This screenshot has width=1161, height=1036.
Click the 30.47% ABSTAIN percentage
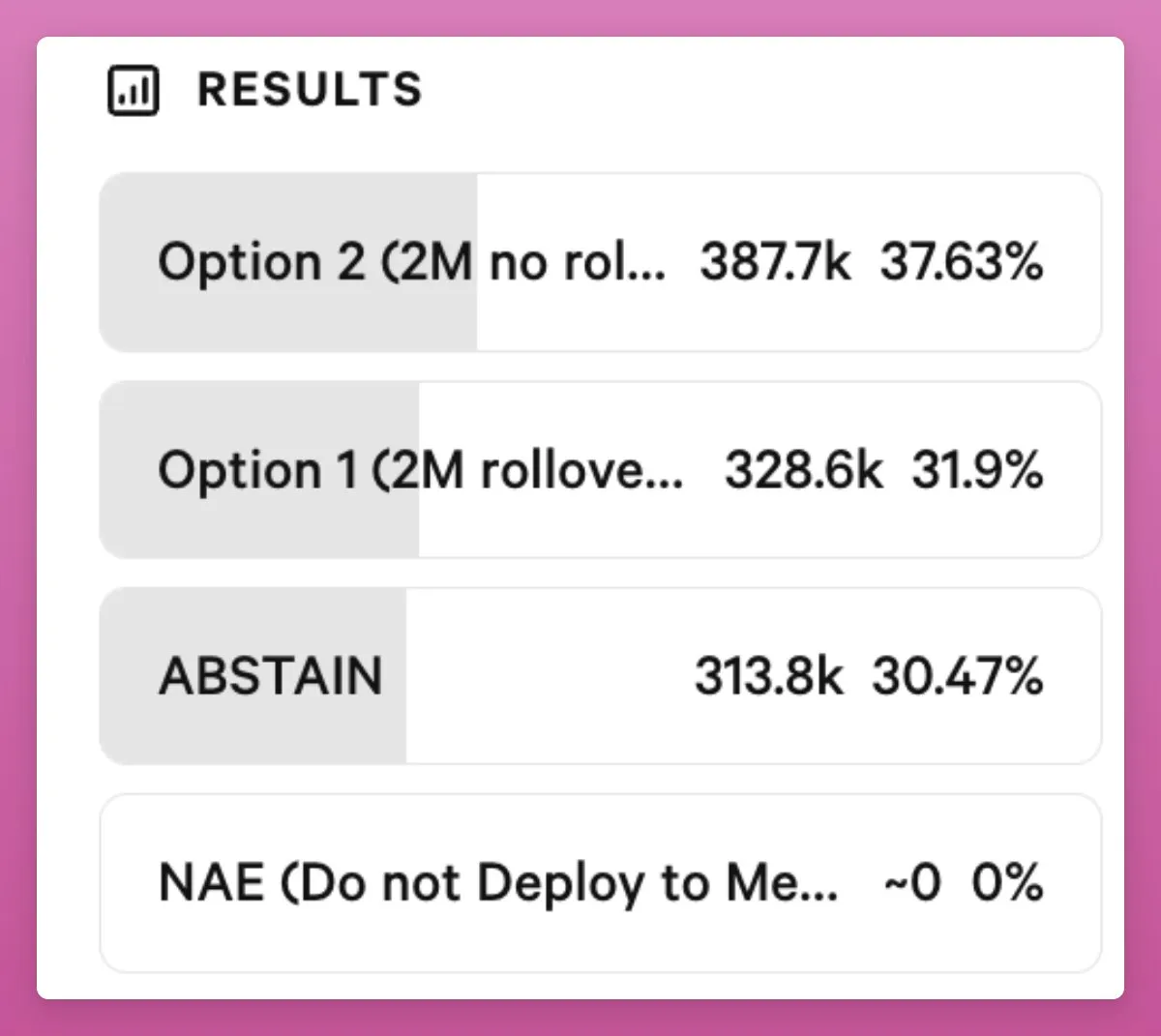coord(957,675)
